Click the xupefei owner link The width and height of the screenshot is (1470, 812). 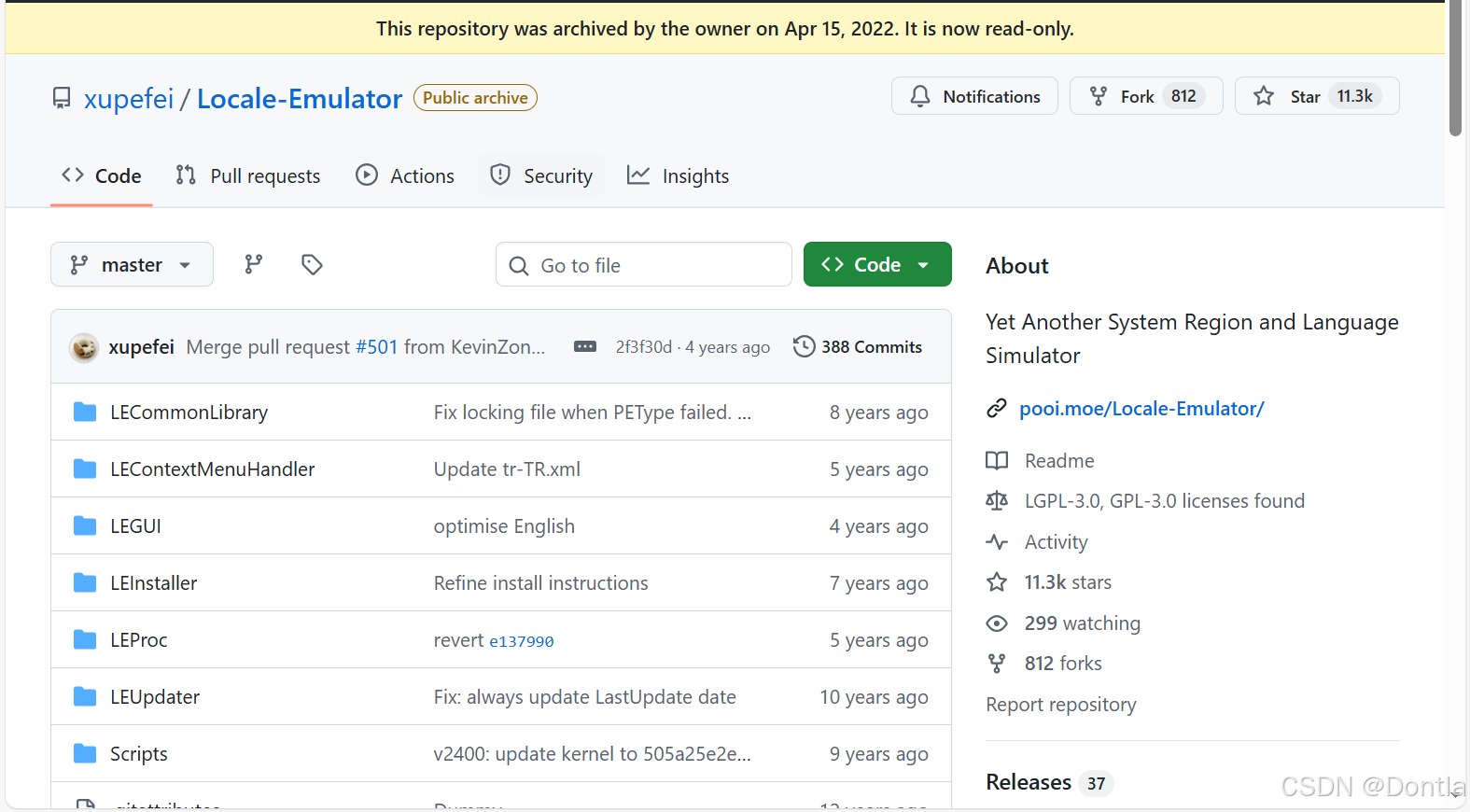coord(129,98)
